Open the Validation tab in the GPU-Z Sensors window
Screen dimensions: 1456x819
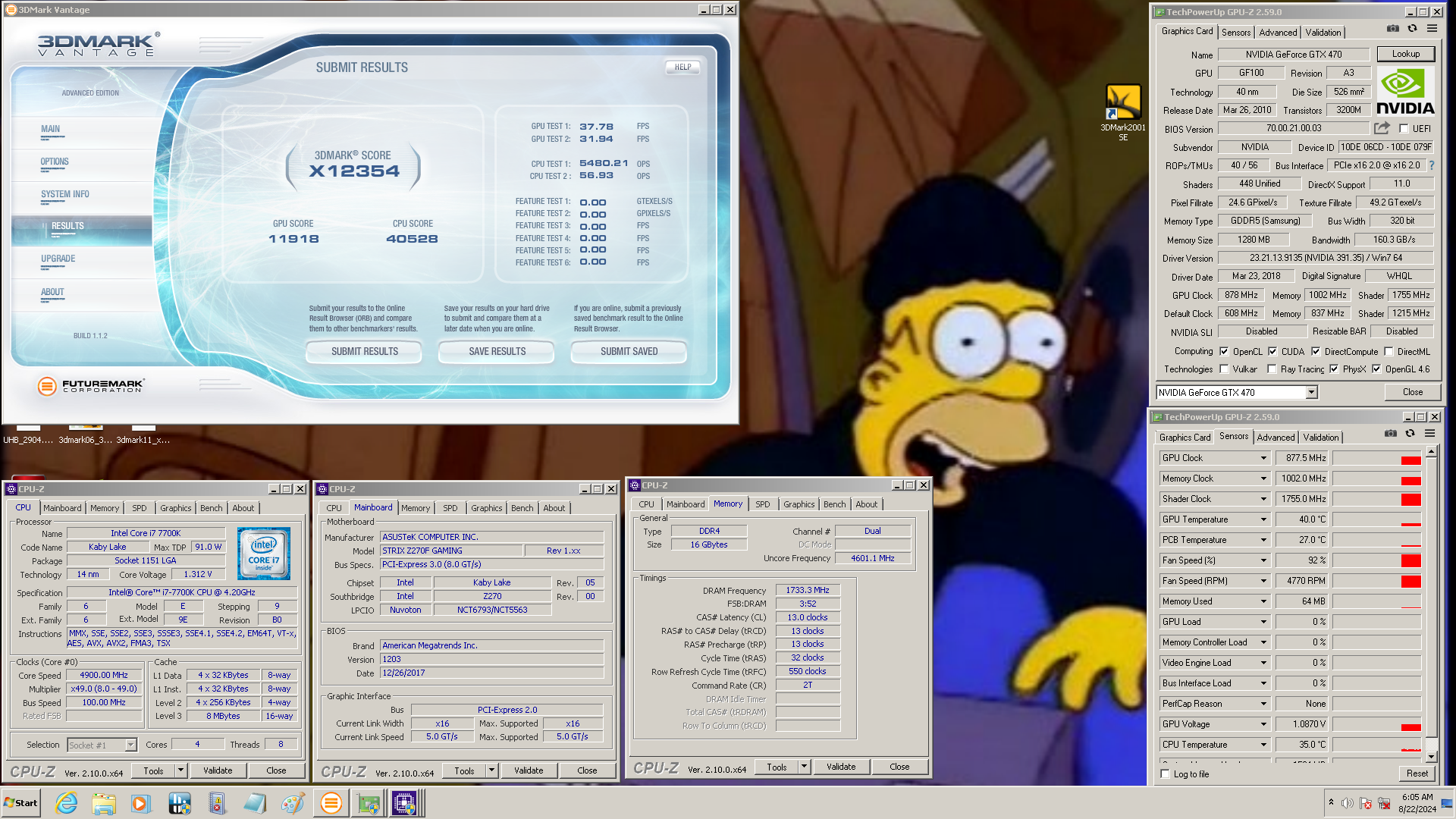[1320, 438]
